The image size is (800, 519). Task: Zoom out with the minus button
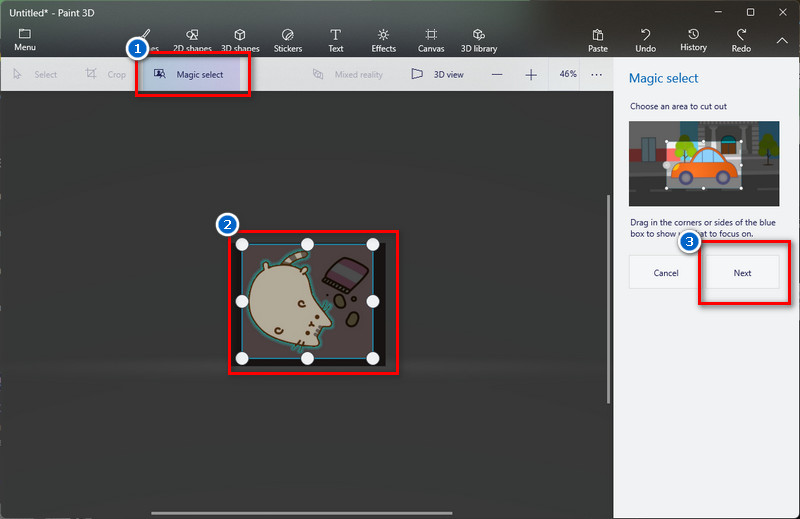(497, 75)
